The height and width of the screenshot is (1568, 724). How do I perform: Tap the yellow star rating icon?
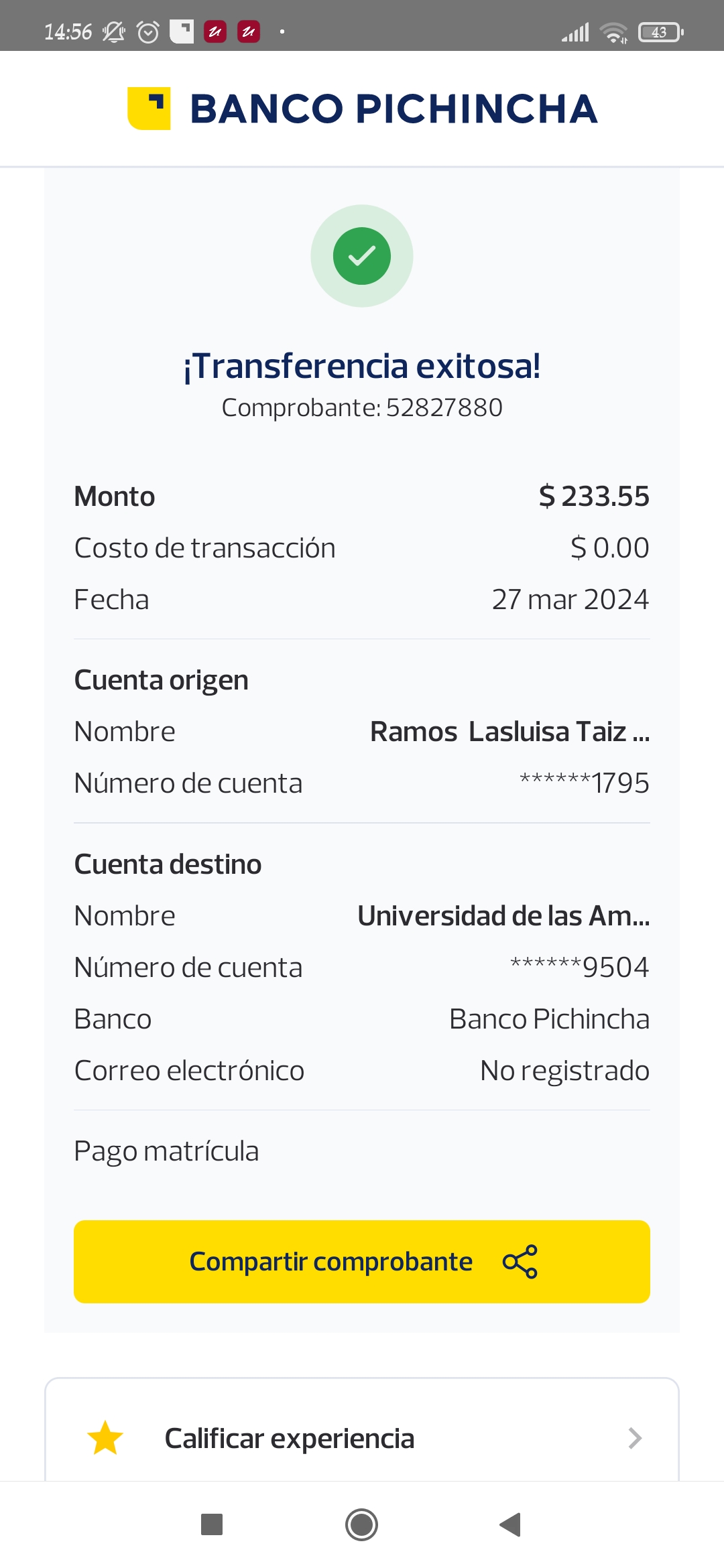[x=105, y=1438]
